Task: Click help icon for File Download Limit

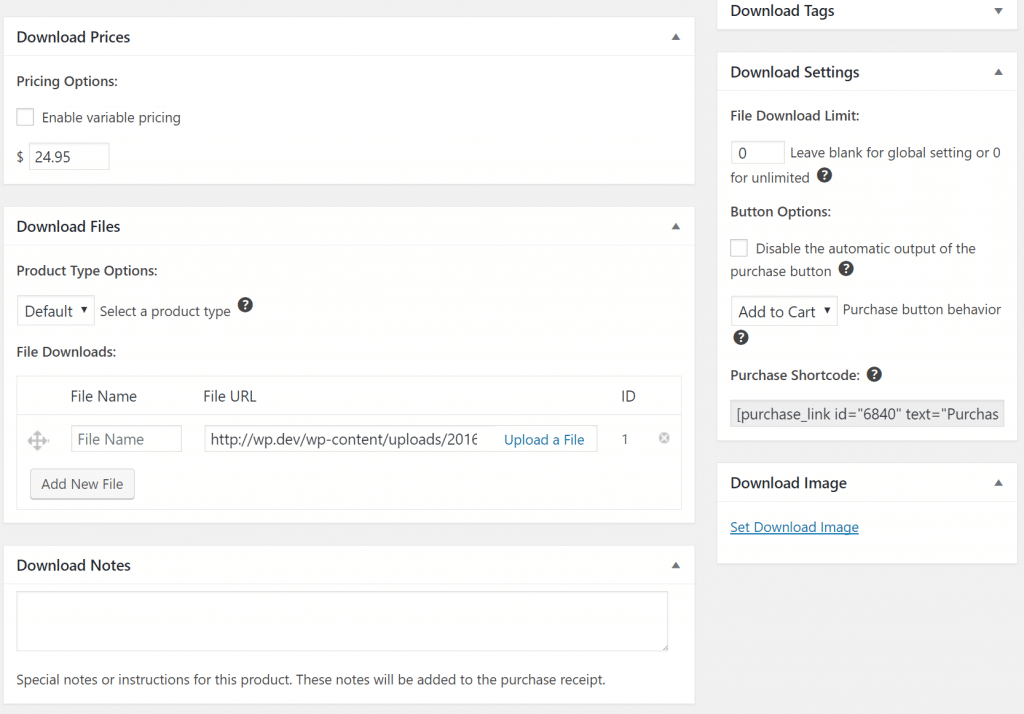Action: [x=824, y=175]
